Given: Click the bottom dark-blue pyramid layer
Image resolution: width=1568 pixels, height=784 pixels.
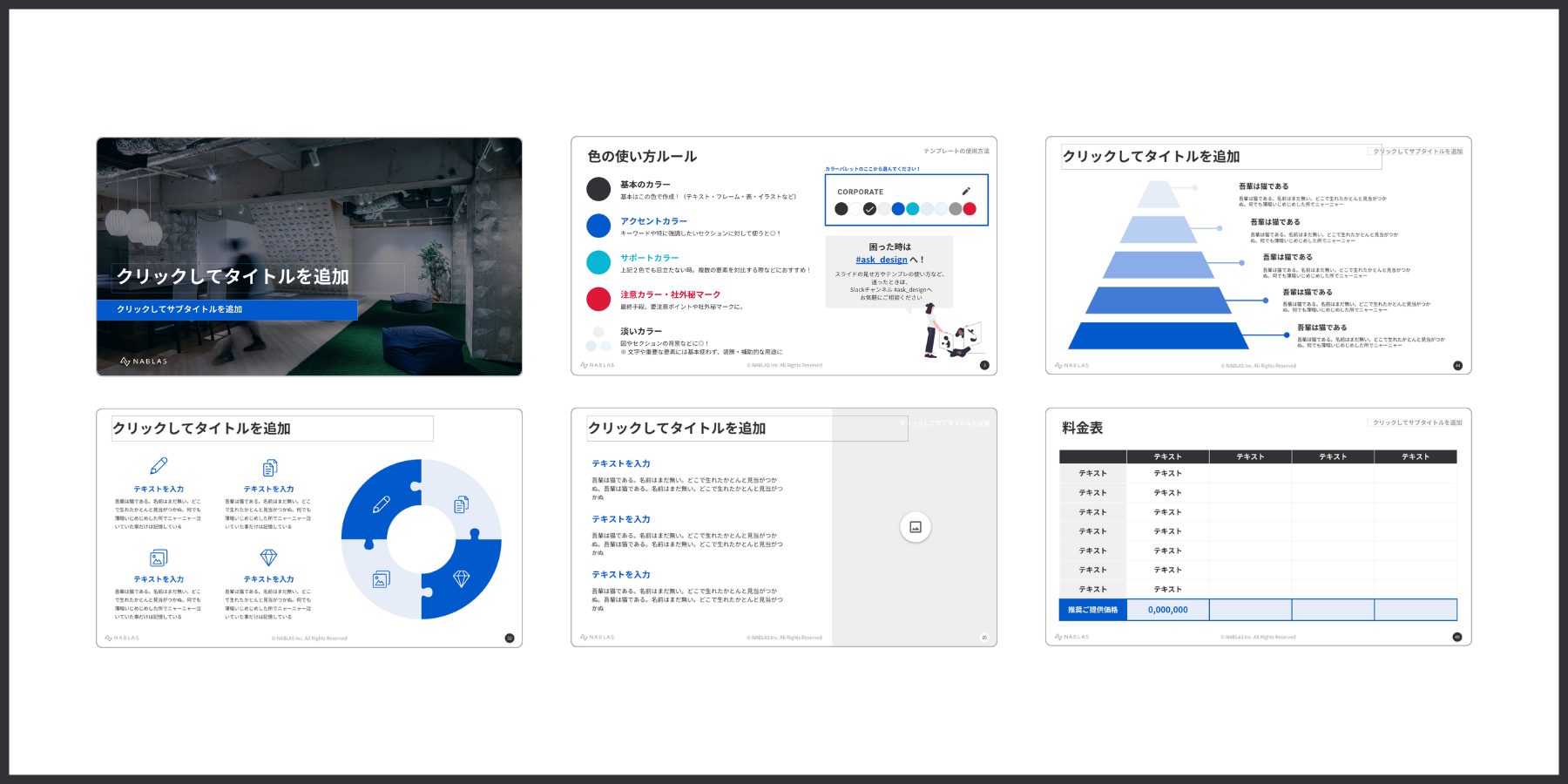Looking at the screenshot, I should point(1159,335).
